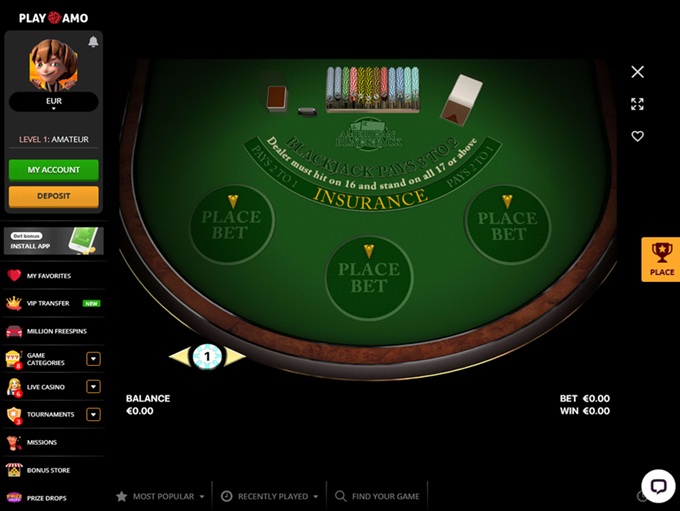Image resolution: width=680 pixels, height=511 pixels.
Task: Expand the Live Casino section
Action: point(93,387)
